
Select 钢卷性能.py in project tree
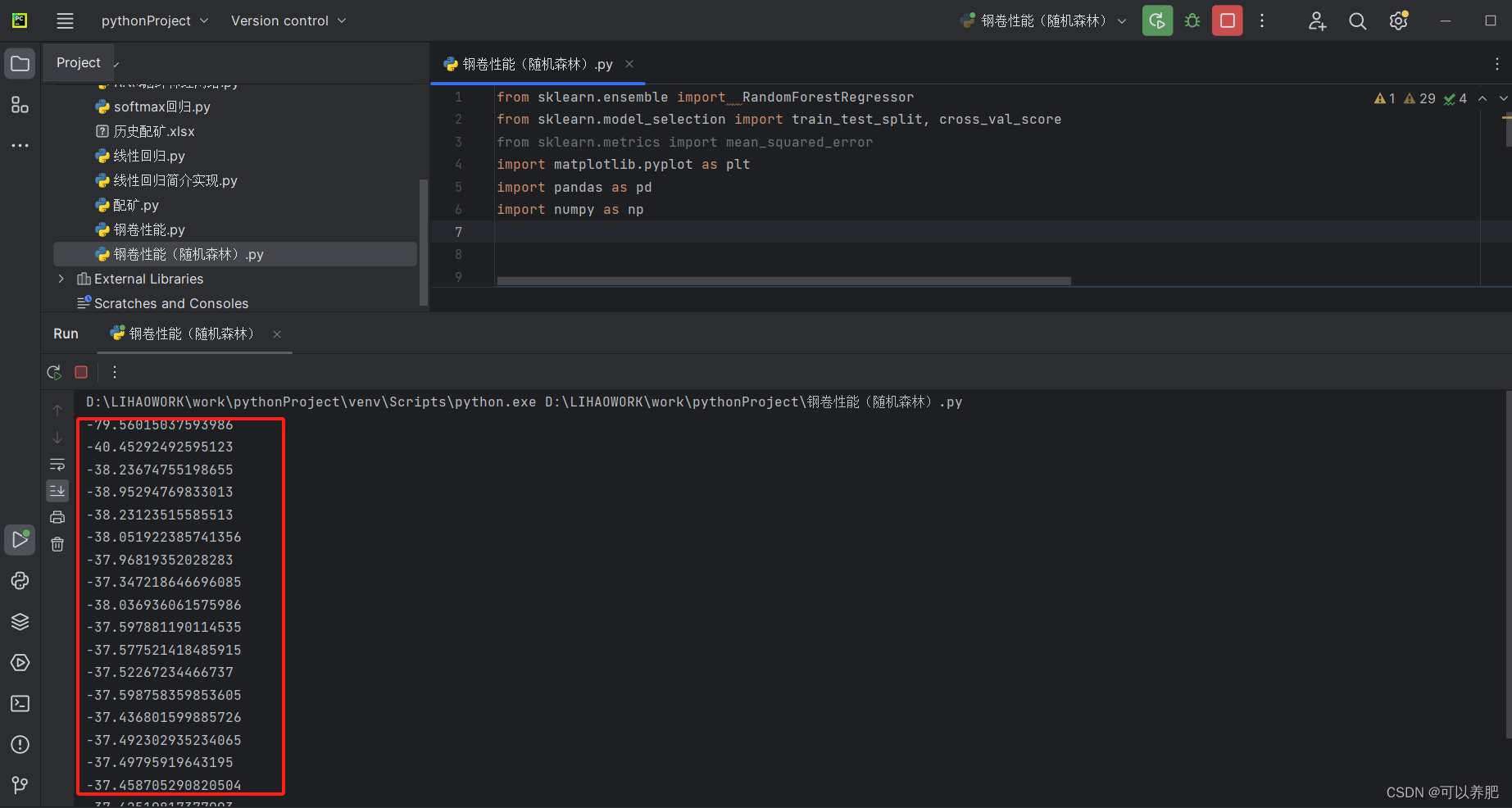pyautogui.click(x=141, y=229)
